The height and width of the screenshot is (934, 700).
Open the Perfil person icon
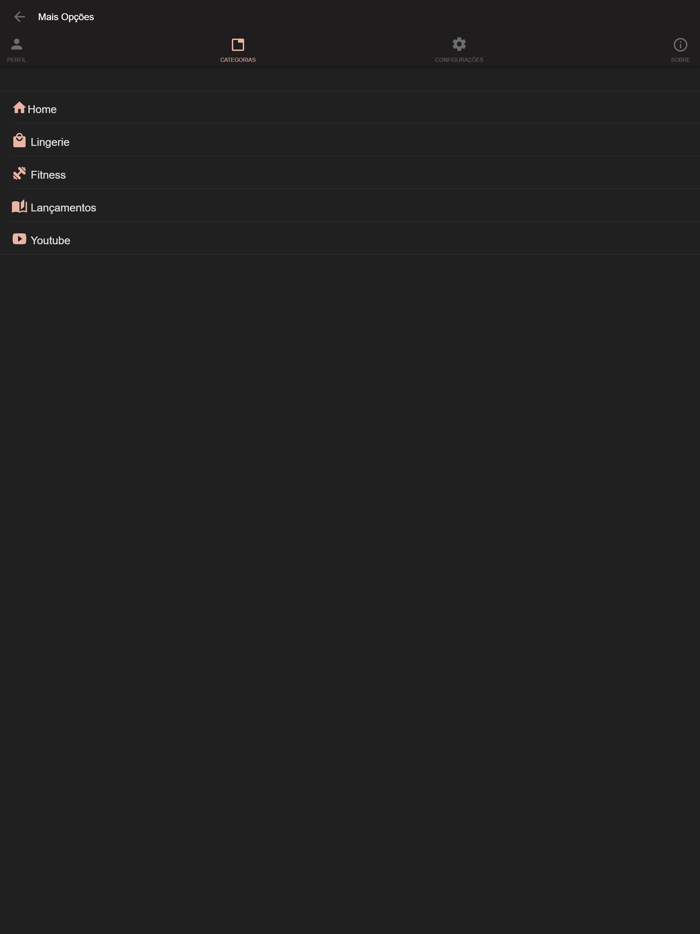(x=17, y=44)
